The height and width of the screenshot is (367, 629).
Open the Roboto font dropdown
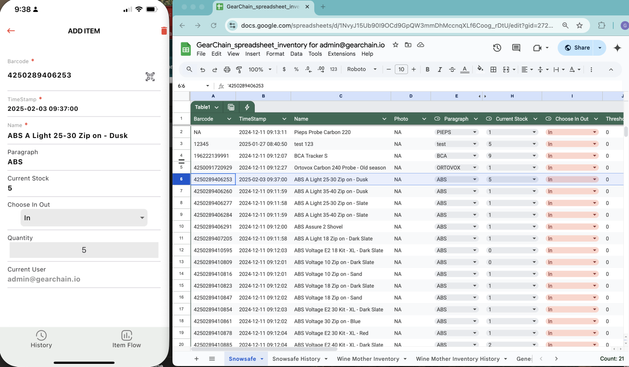pyautogui.click(x=362, y=69)
